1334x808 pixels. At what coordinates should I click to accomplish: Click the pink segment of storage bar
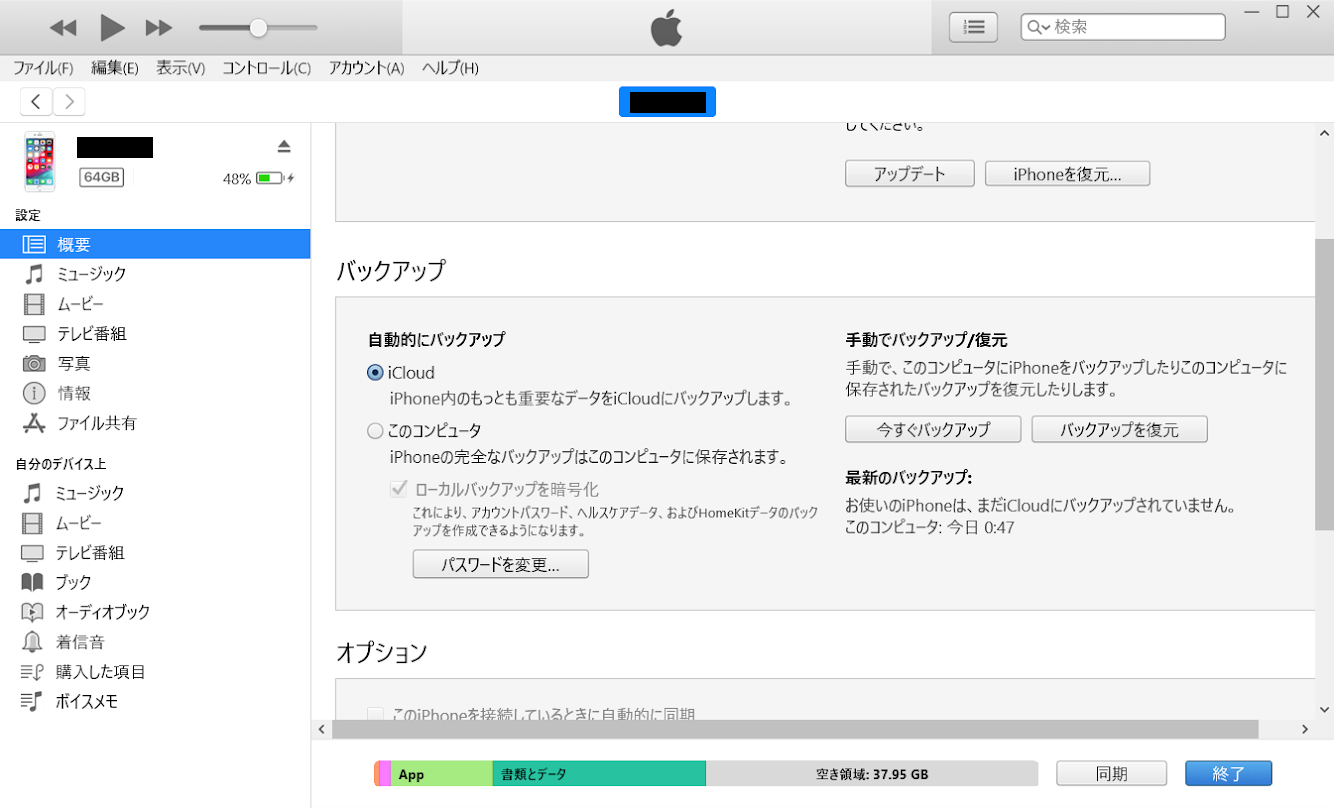click(x=385, y=774)
